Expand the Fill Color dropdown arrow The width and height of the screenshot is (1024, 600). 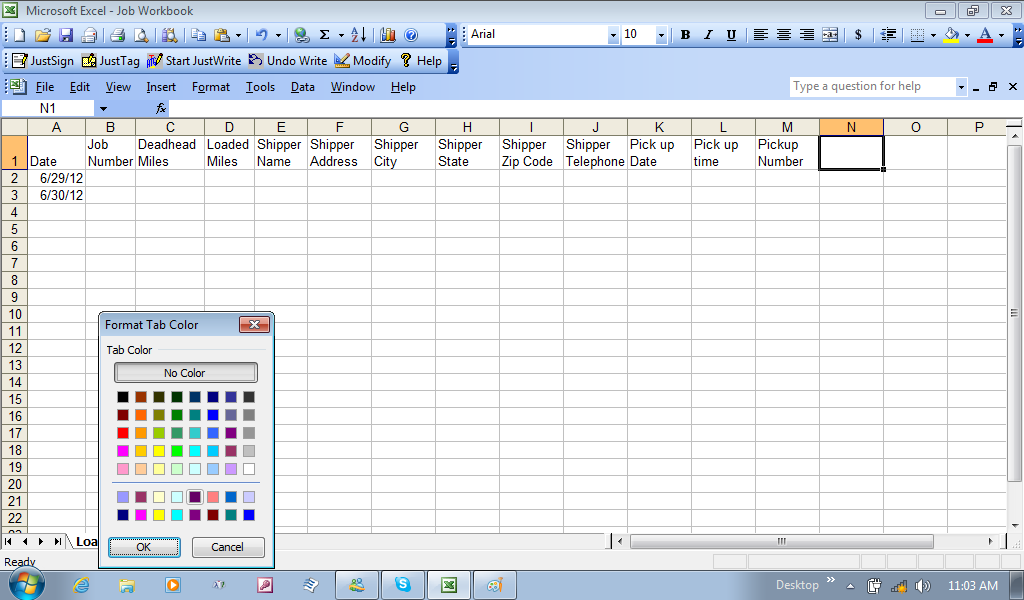(x=967, y=35)
